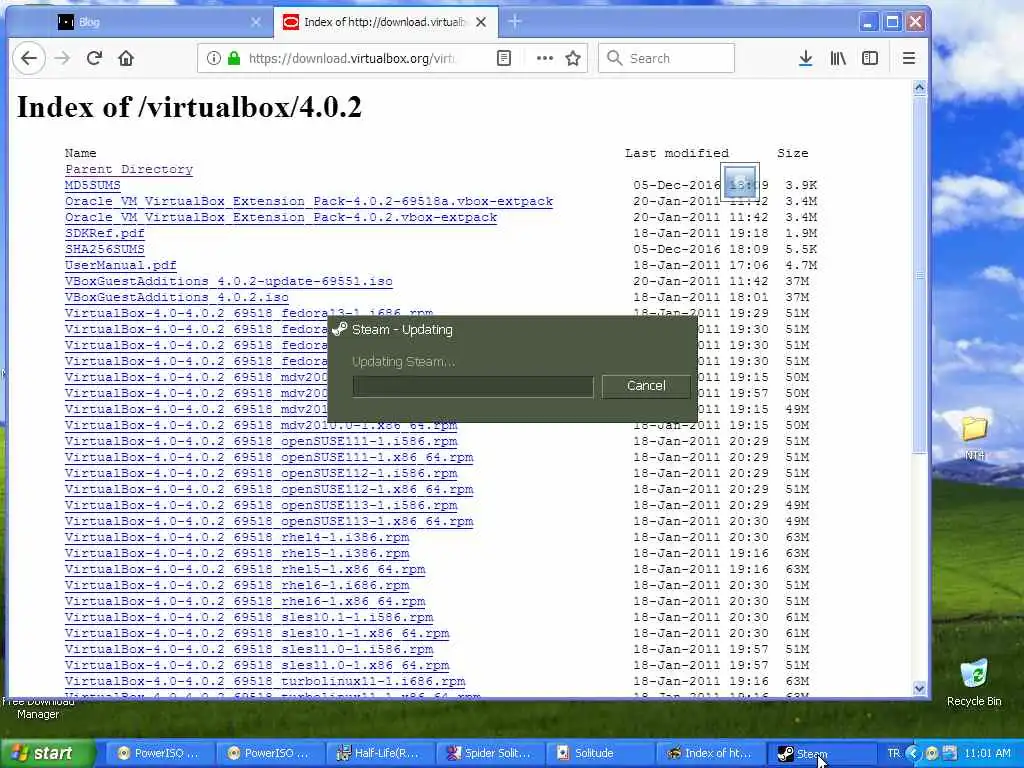1024x768 pixels.
Task: Click the green padlock security icon
Action: [234, 58]
